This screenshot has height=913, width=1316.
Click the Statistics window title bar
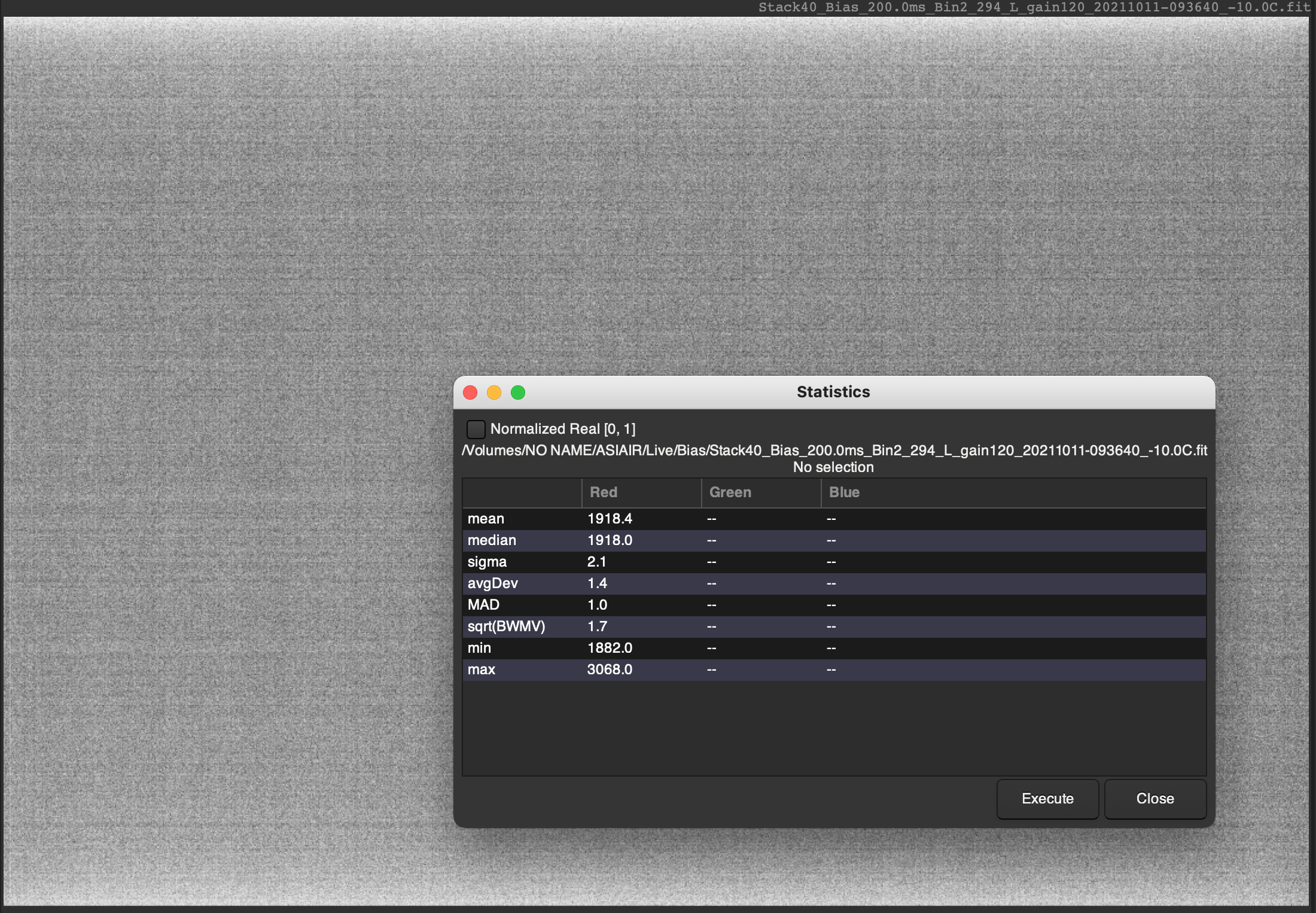[833, 392]
